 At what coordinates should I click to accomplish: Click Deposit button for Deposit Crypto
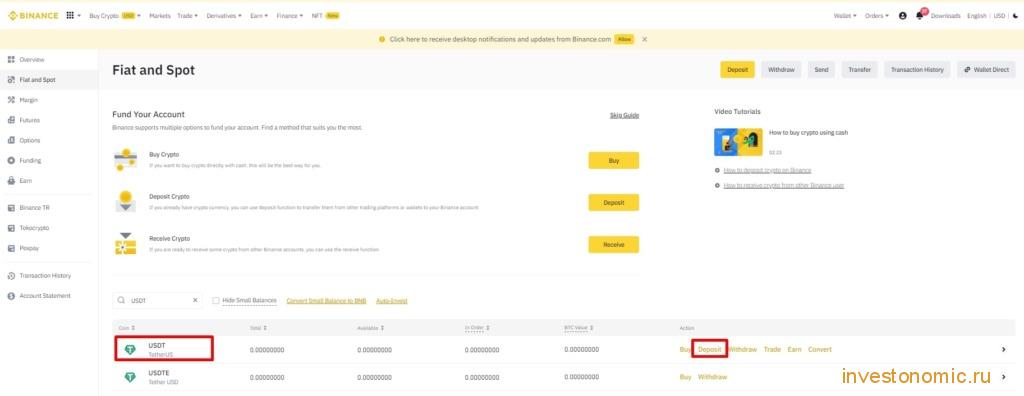coord(613,203)
